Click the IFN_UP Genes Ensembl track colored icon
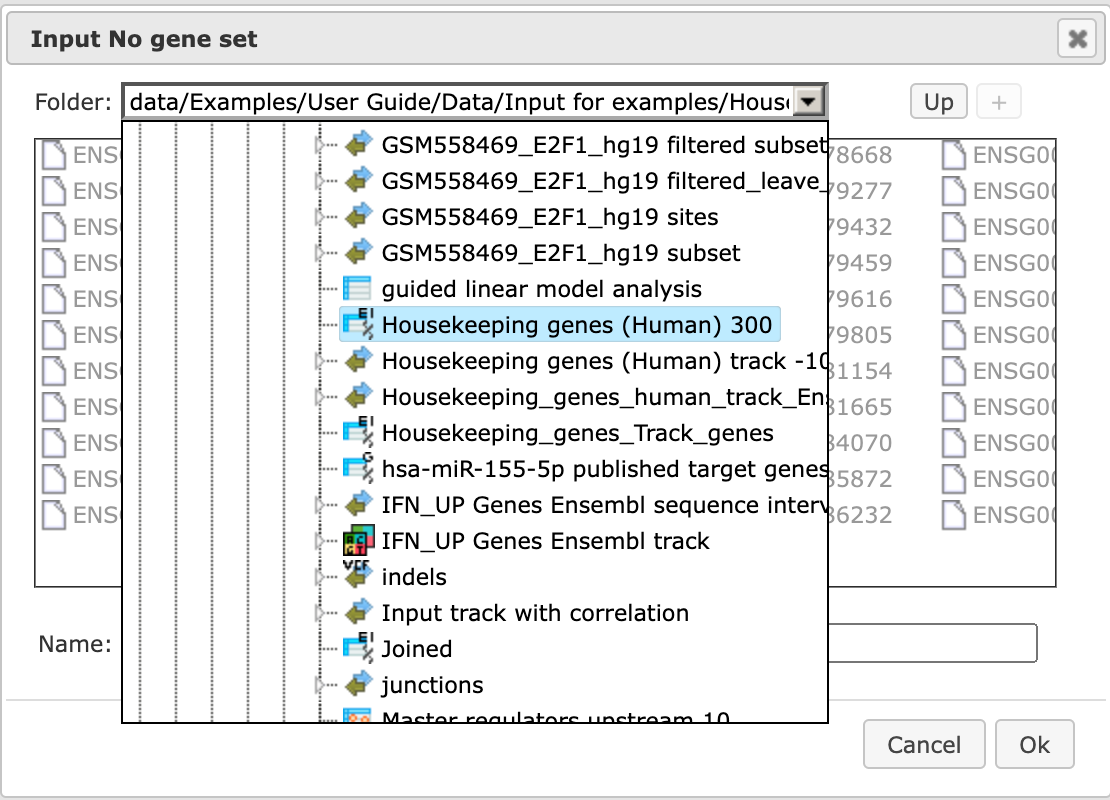Screen dimensions: 1110x800 [x=358, y=541]
